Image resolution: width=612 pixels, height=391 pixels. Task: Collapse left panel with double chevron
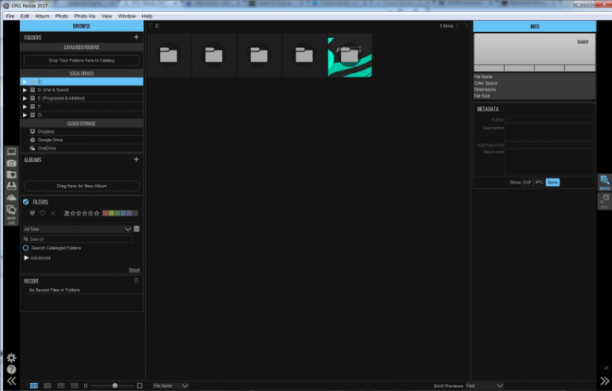(x=11, y=381)
